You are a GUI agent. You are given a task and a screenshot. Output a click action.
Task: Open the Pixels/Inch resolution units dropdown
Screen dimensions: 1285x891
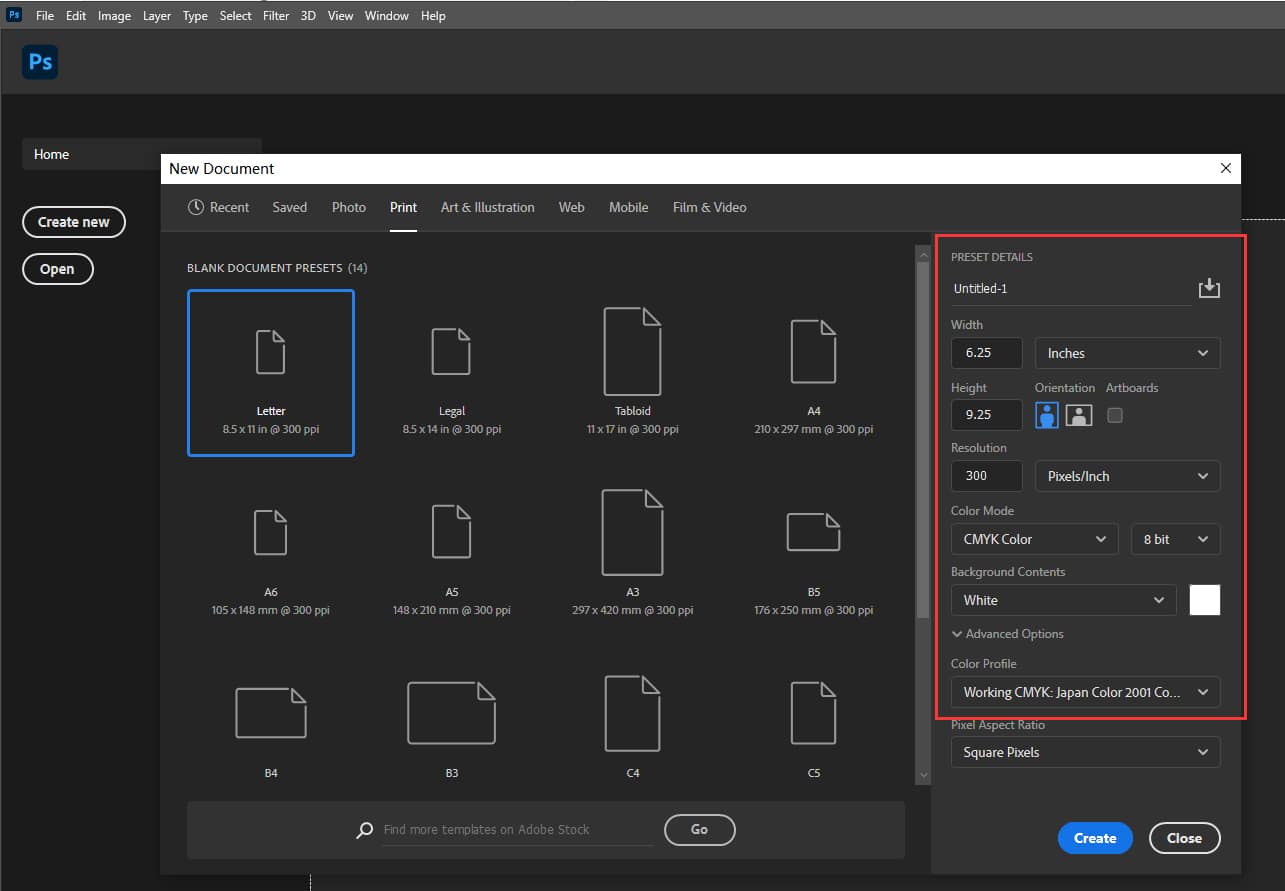(x=1128, y=476)
